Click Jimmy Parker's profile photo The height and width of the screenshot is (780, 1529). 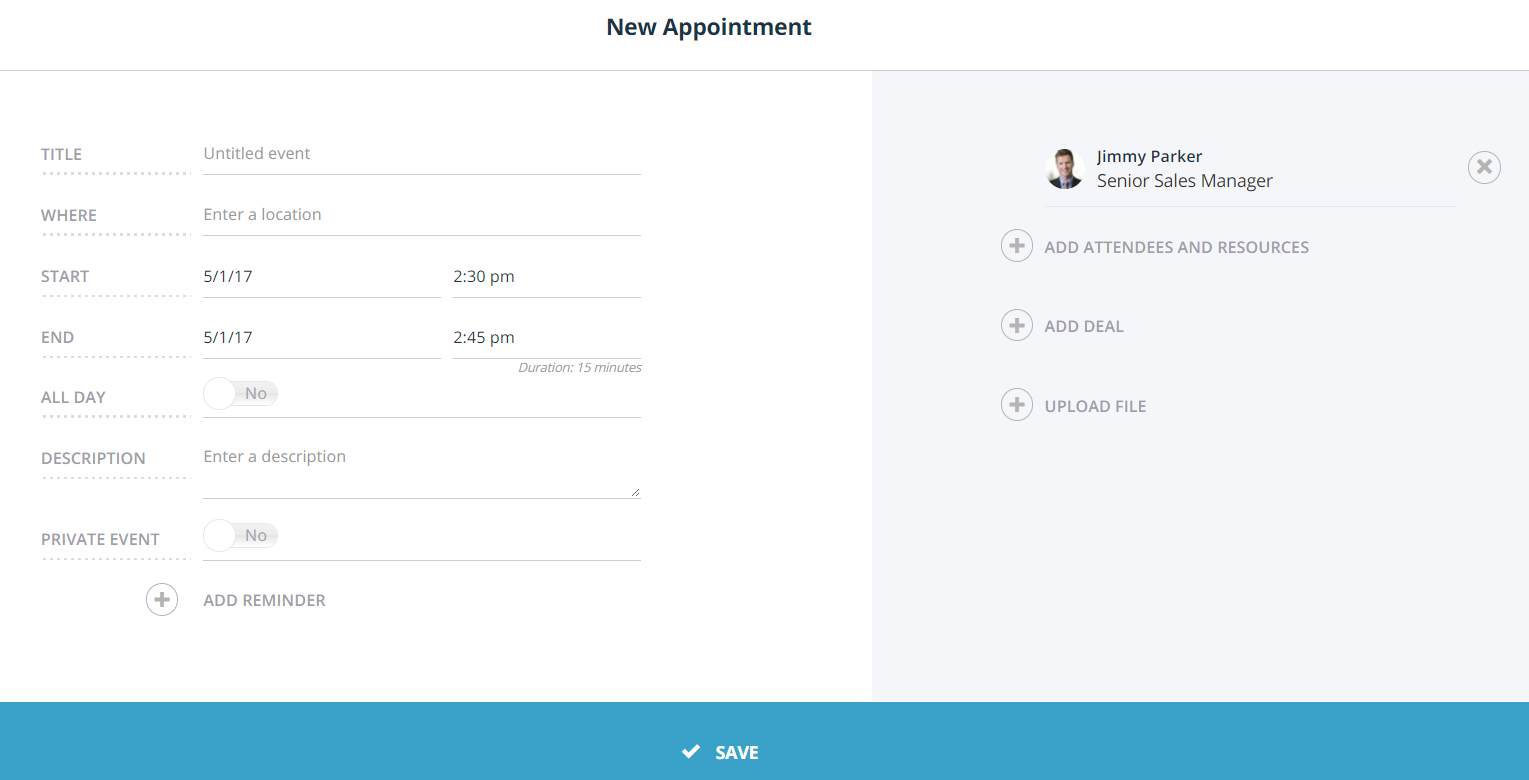click(x=1065, y=169)
